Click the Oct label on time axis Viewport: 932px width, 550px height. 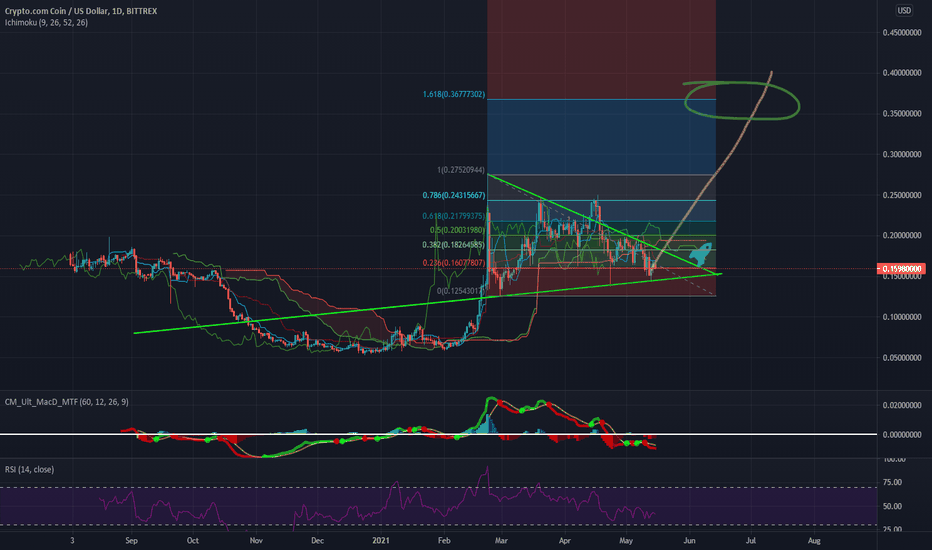coord(193,540)
